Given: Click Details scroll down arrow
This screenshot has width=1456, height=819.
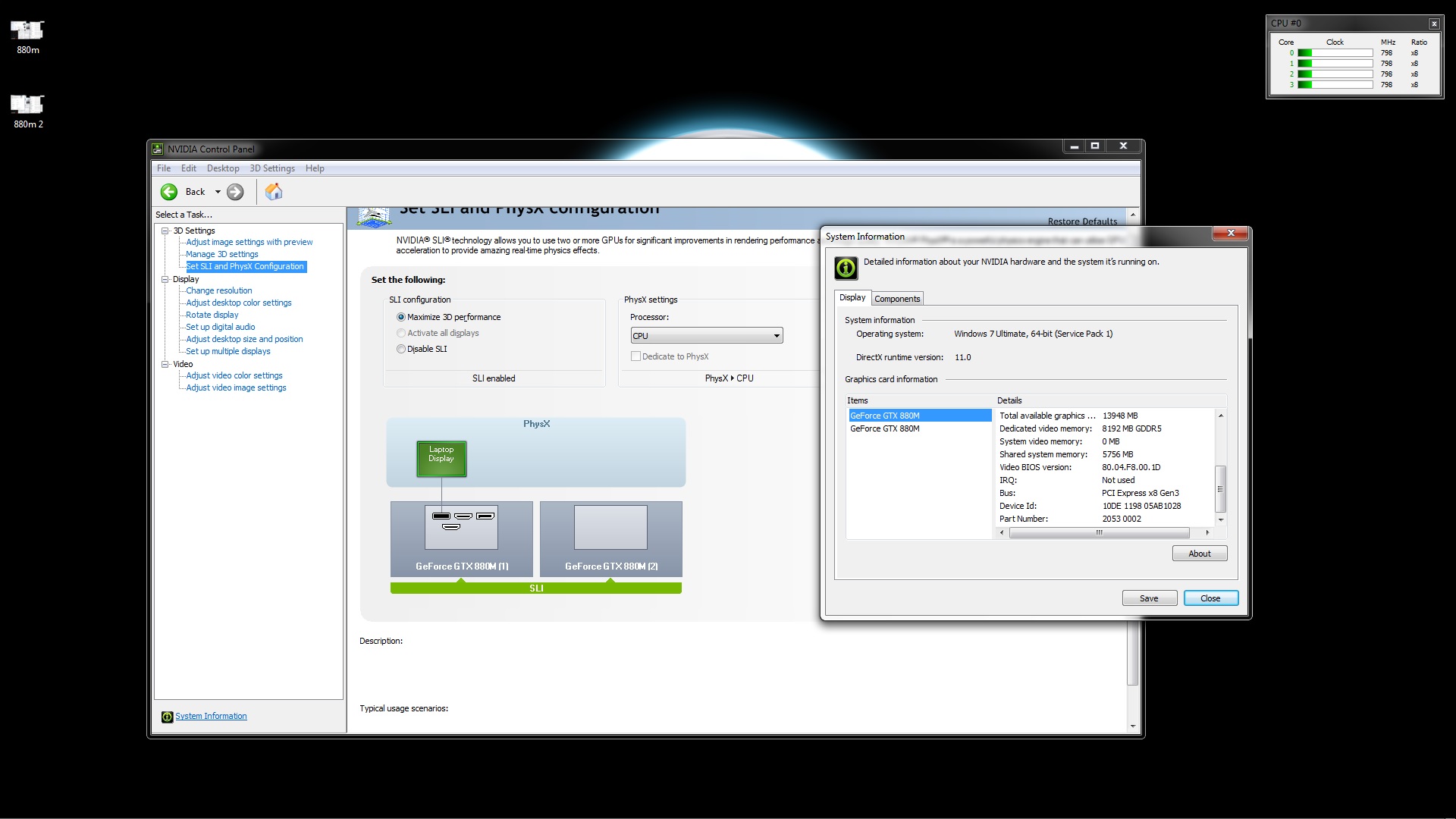Looking at the screenshot, I should (x=1220, y=520).
